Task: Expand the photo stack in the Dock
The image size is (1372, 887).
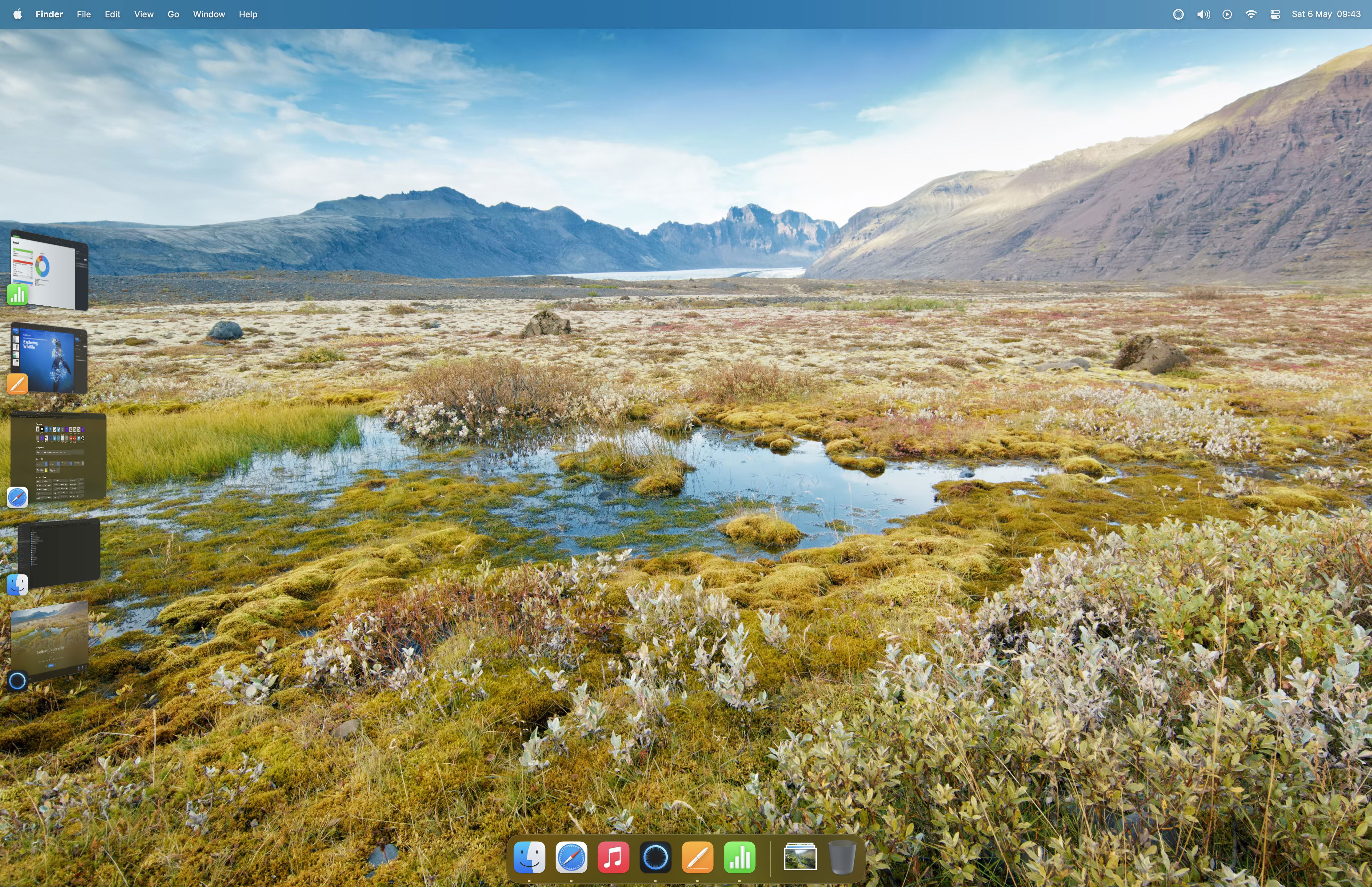Action: [800, 857]
